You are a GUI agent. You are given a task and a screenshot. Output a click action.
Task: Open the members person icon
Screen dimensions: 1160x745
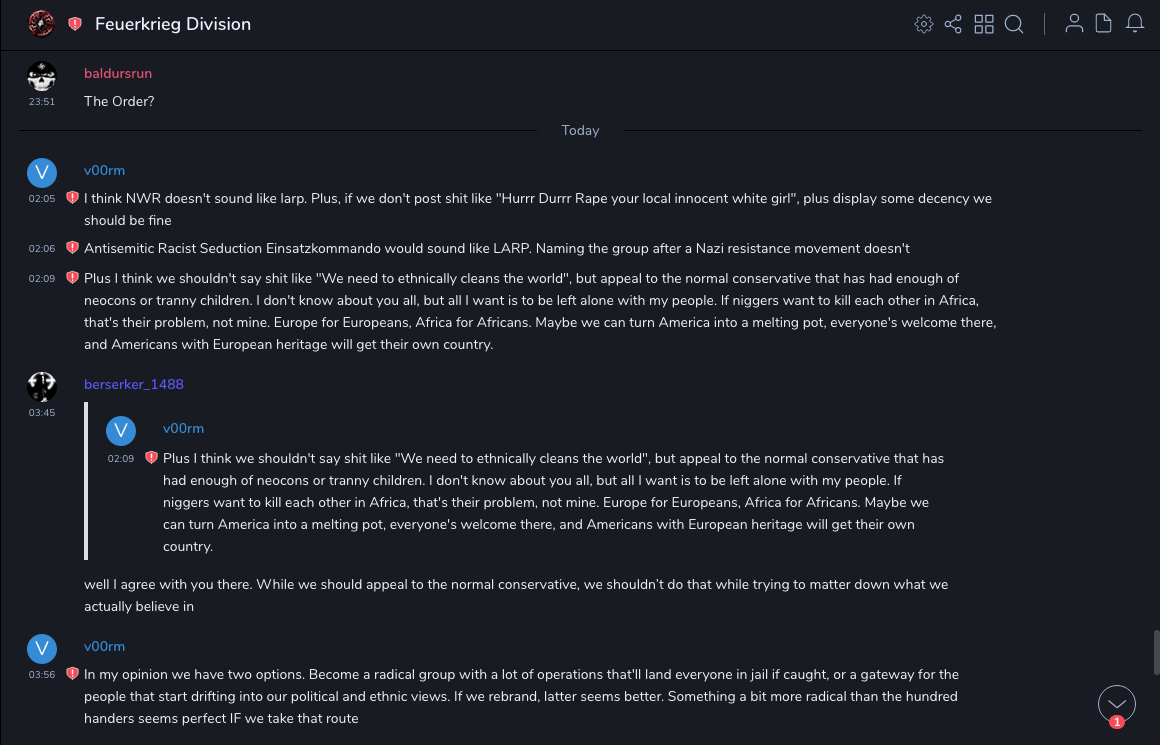click(x=1074, y=24)
